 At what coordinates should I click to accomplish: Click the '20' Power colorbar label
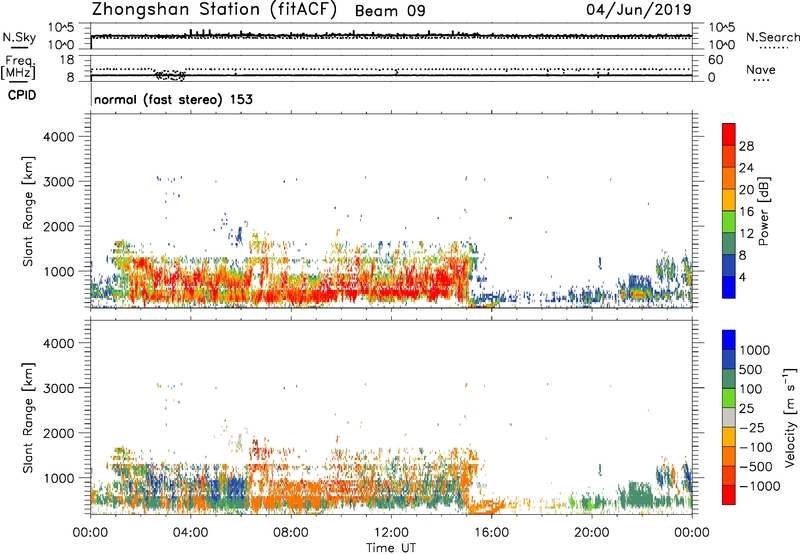[746, 190]
